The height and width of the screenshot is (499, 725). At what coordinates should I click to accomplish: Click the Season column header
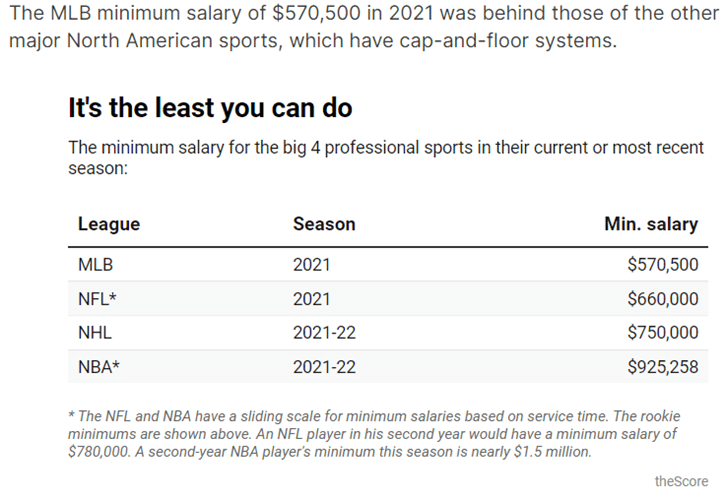coord(324,224)
